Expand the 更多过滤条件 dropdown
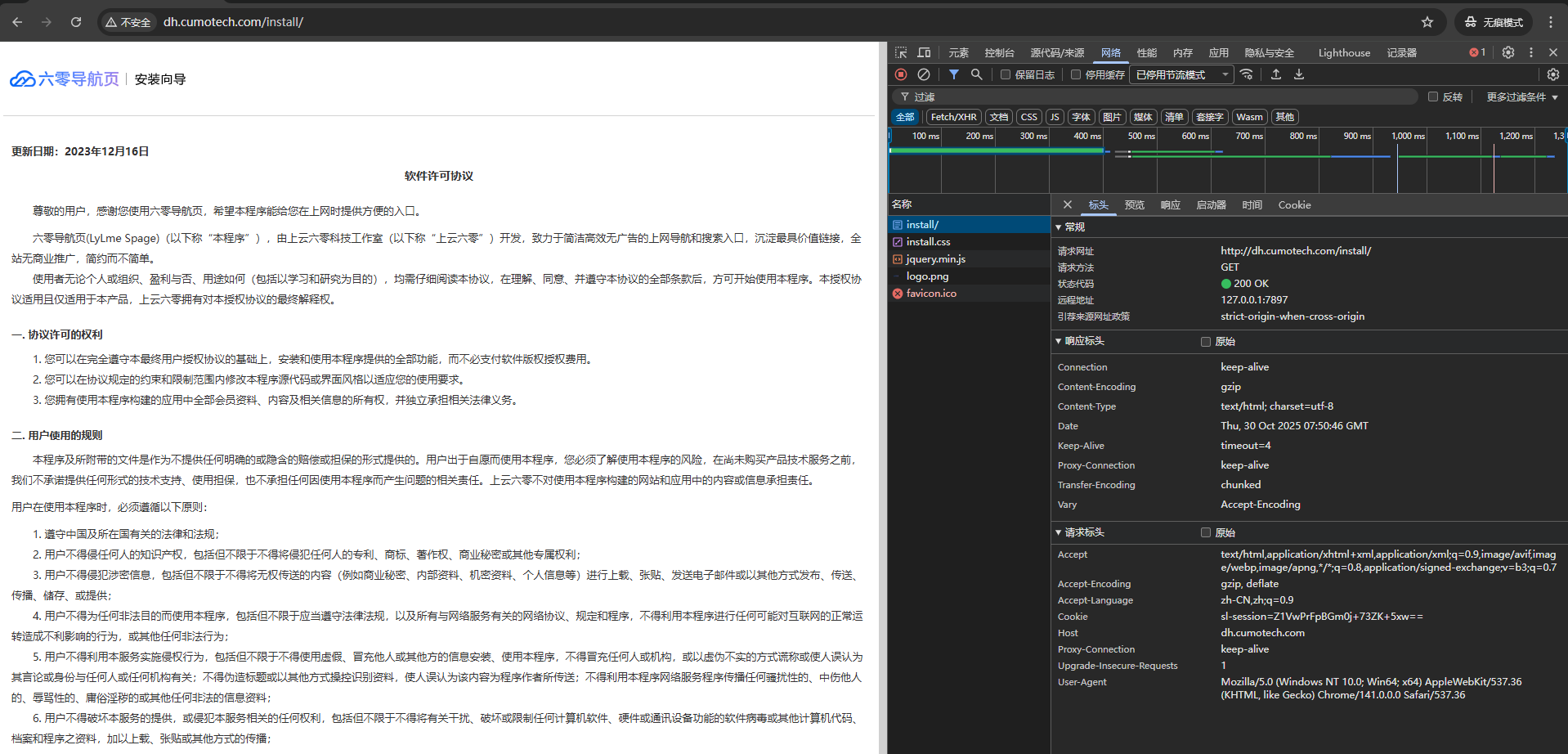This screenshot has width=1568, height=754. click(1521, 96)
